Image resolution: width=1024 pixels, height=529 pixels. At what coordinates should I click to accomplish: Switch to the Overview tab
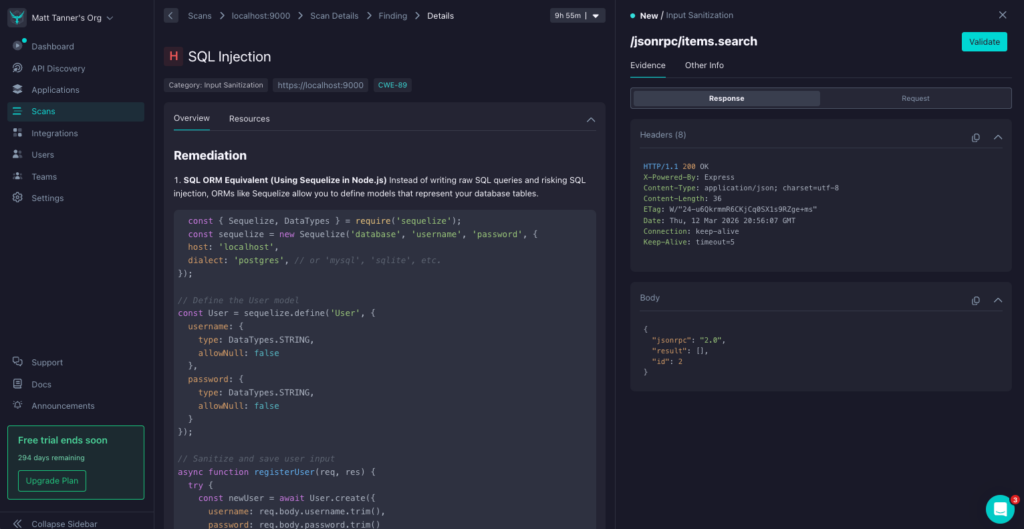click(x=192, y=119)
